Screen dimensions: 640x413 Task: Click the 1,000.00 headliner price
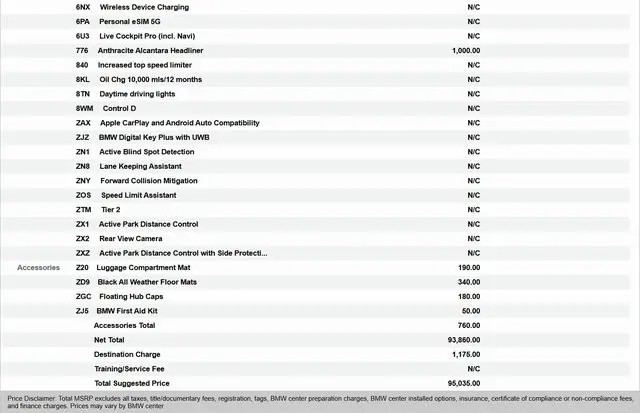point(465,50)
